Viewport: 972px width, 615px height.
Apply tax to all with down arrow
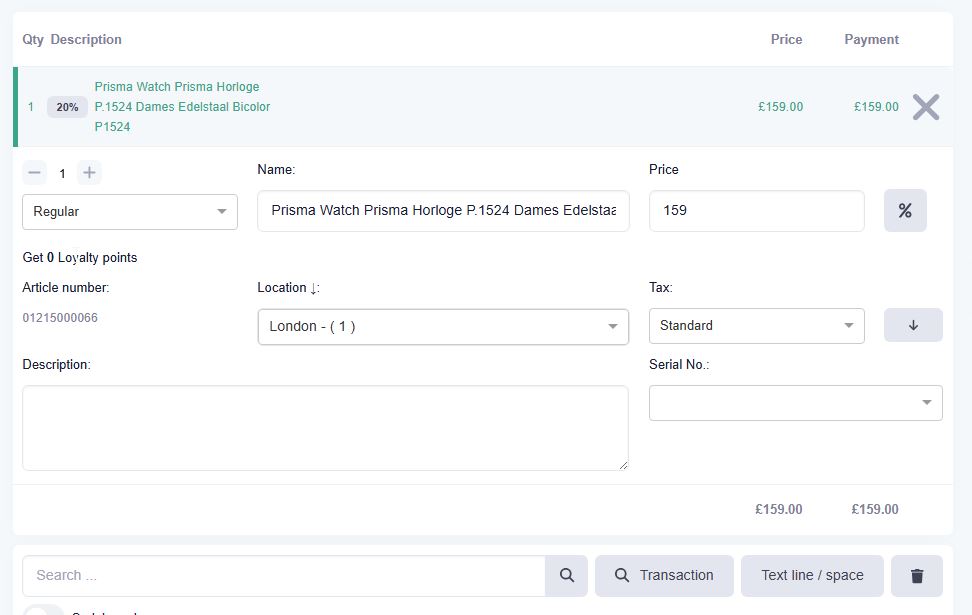(913, 325)
